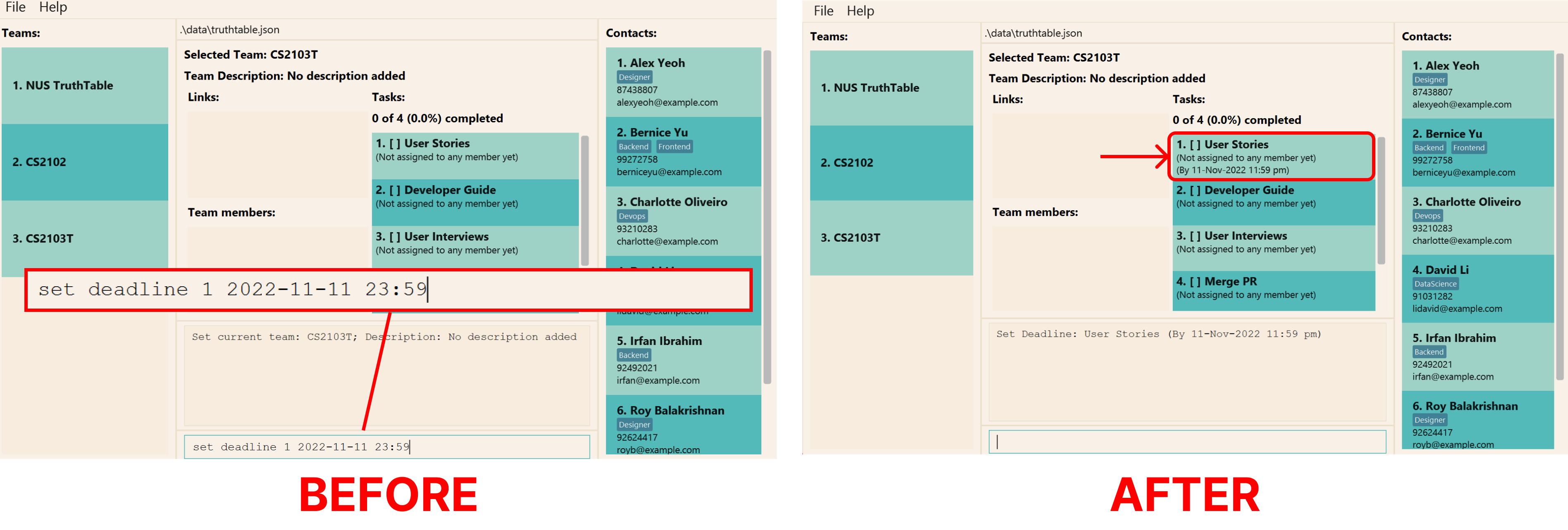Click the contacts scrollbar in BEFORE window

coord(767,217)
